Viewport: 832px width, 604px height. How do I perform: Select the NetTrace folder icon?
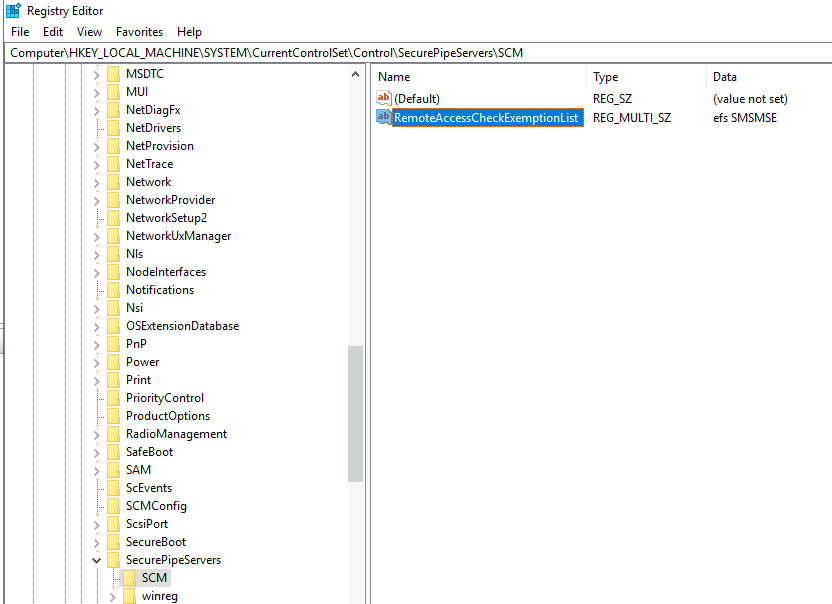click(x=113, y=164)
